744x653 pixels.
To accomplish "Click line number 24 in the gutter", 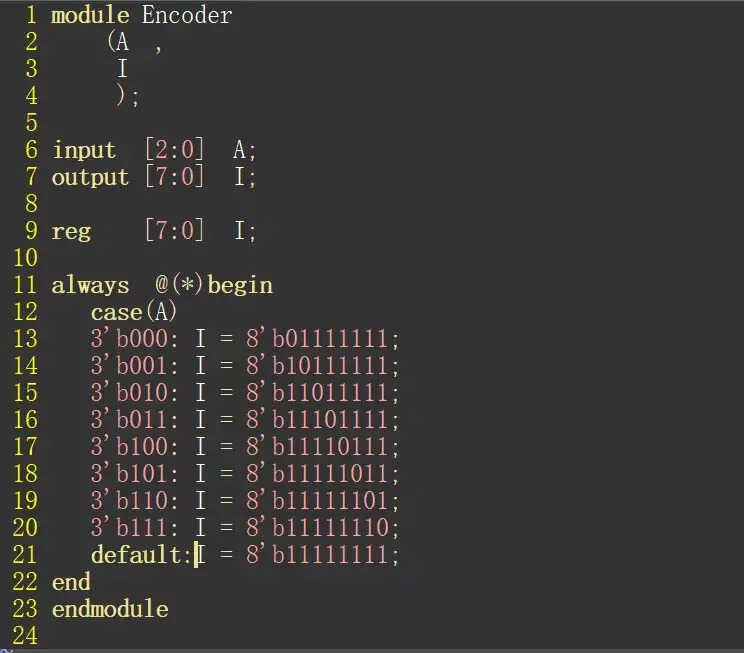I will click(x=26, y=636).
